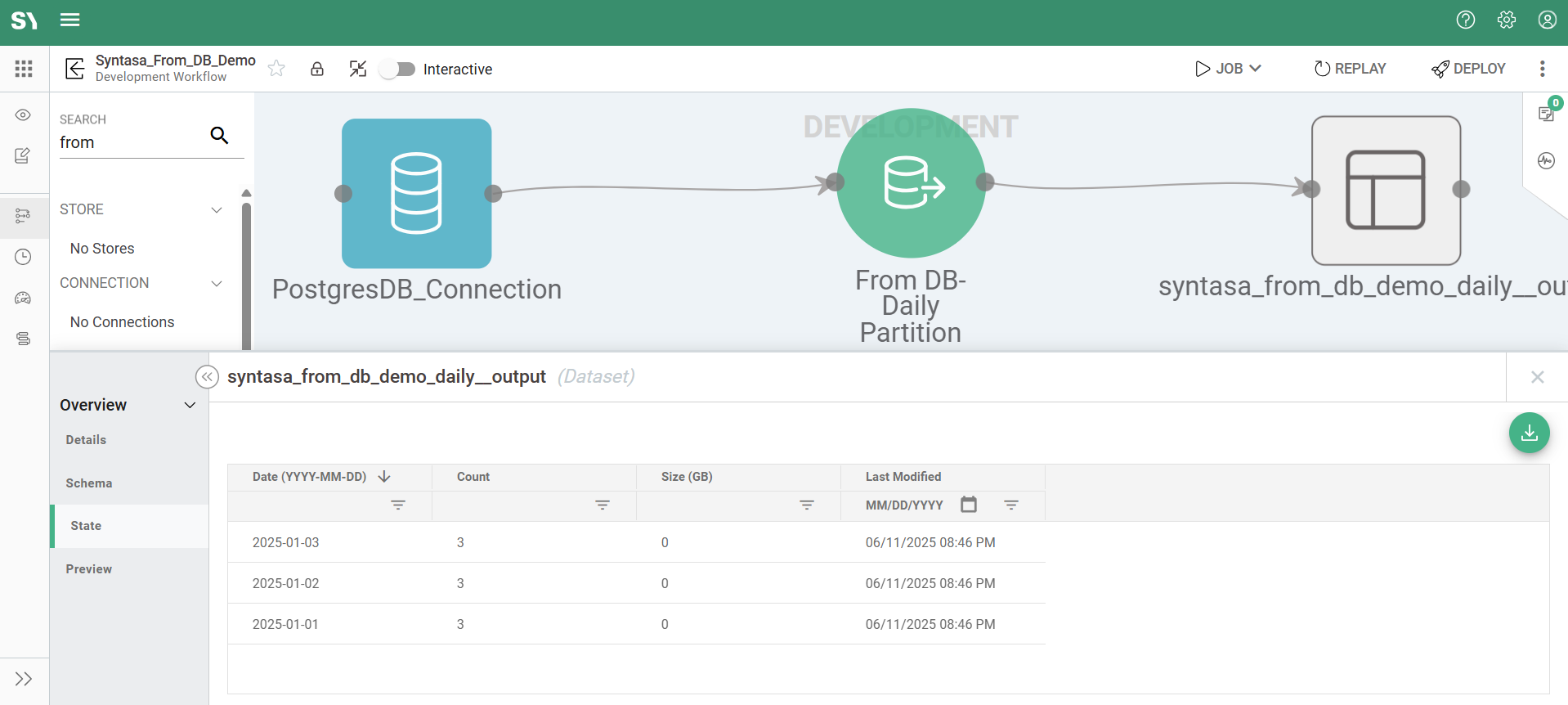Screen dimensions: 1568x705
Task: Collapse the CONNECTION section chevron
Action: [217, 283]
